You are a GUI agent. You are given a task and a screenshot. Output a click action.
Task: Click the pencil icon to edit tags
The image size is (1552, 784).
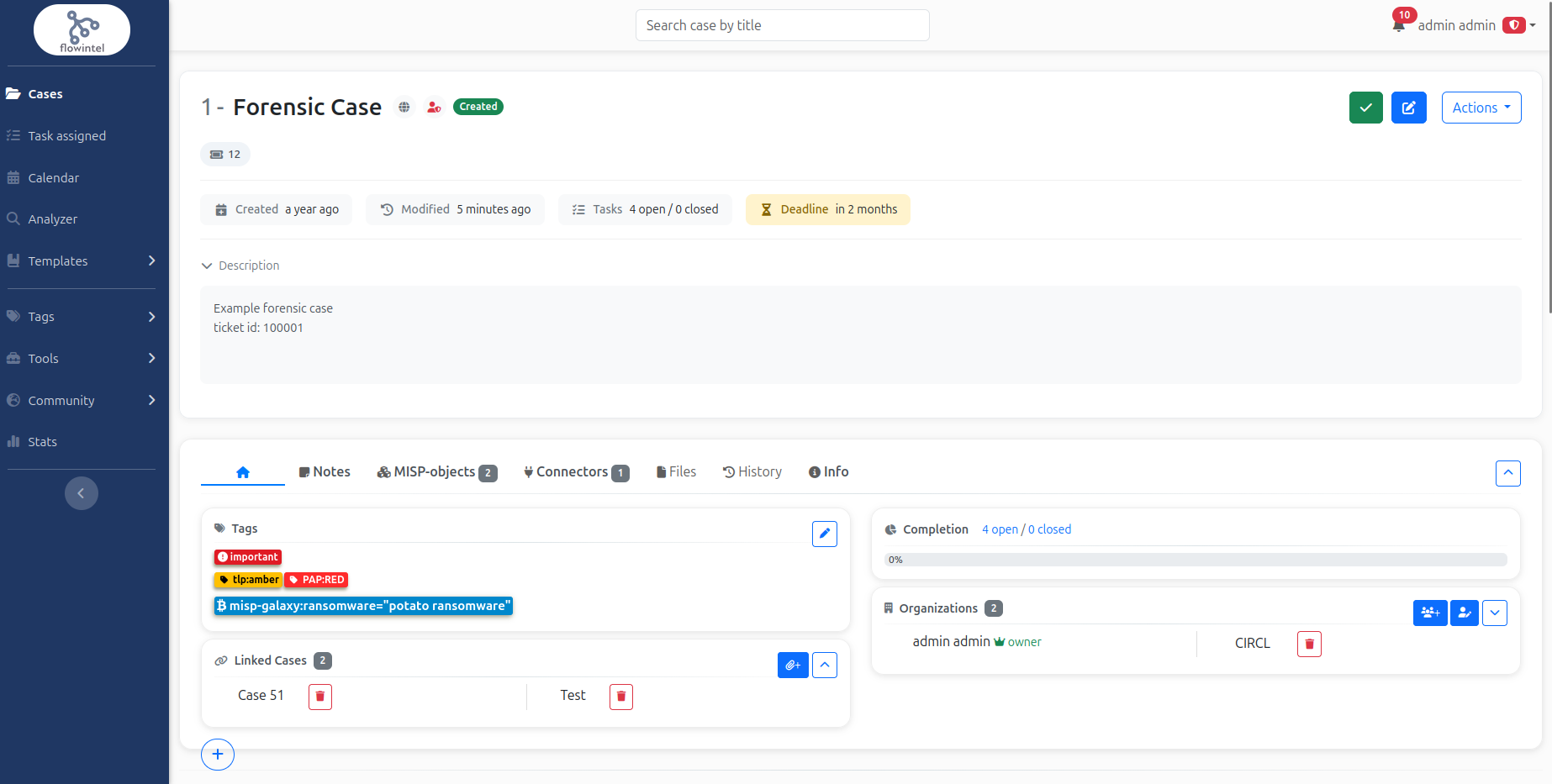tap(824, 534)
